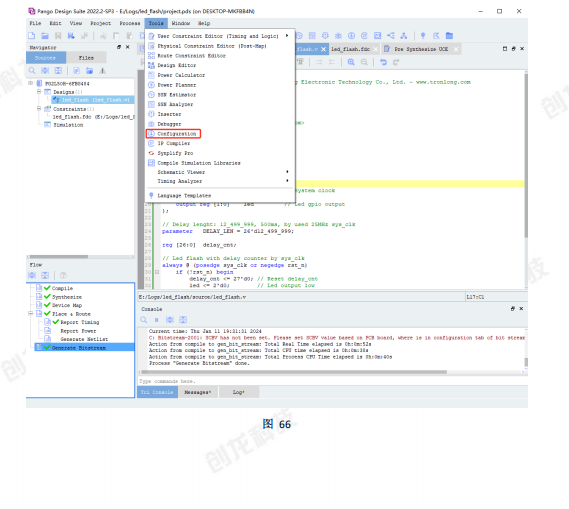
Task: Click the Undo arrow in editor toolbar
Action: click(x=383, y=62)
